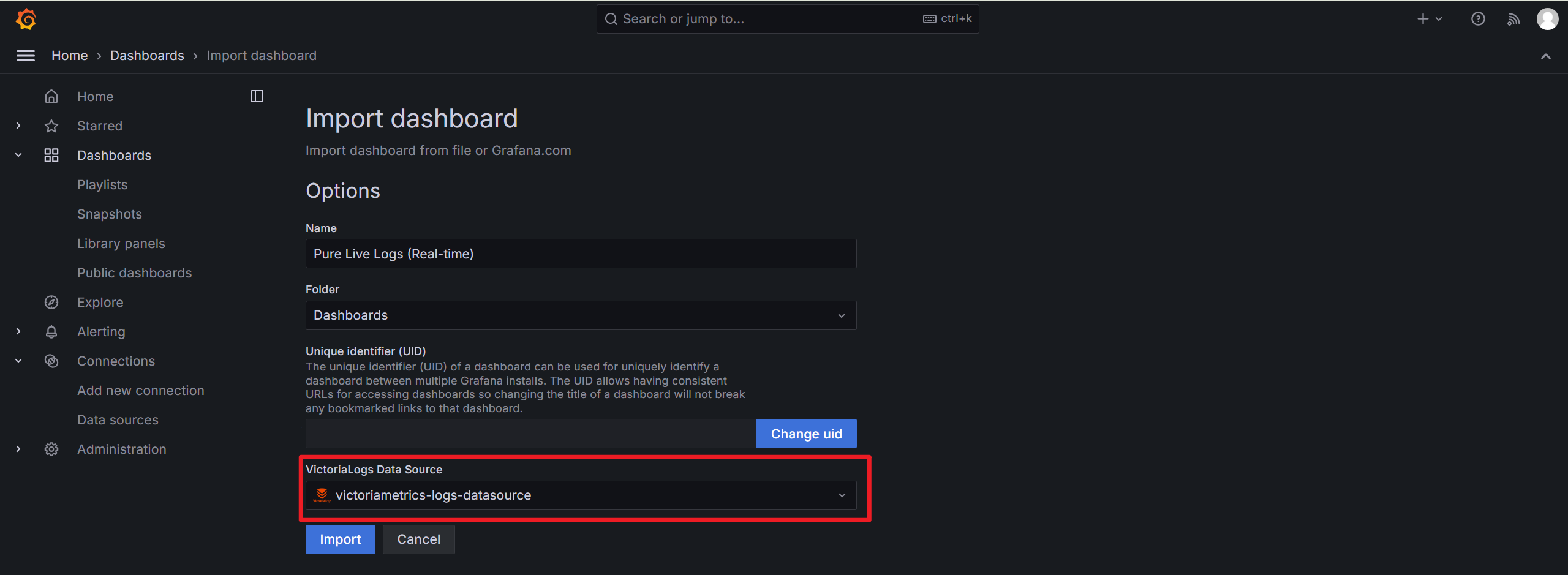The image size is (1568, 575).
Task: Click the Explore compass icon
Action: click(x=51, y=302)
